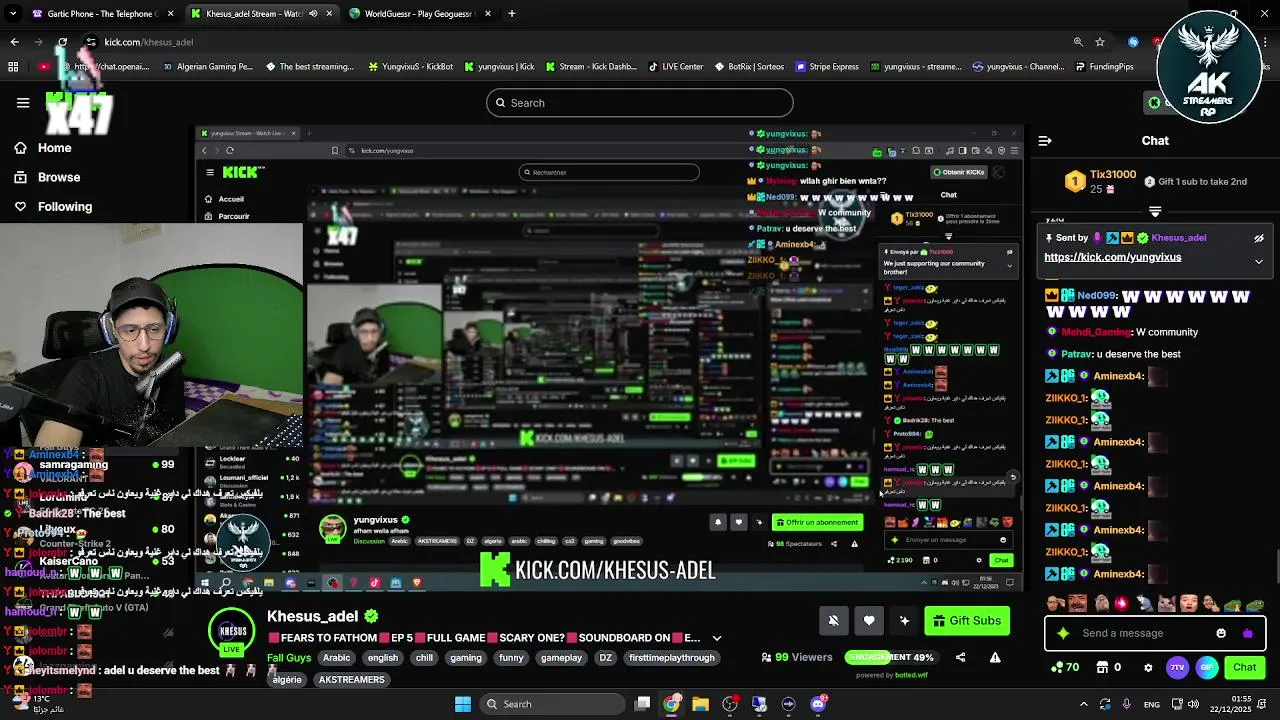
Task: Bookmark this page with the star icon
Action: (x=1100, y=42)
